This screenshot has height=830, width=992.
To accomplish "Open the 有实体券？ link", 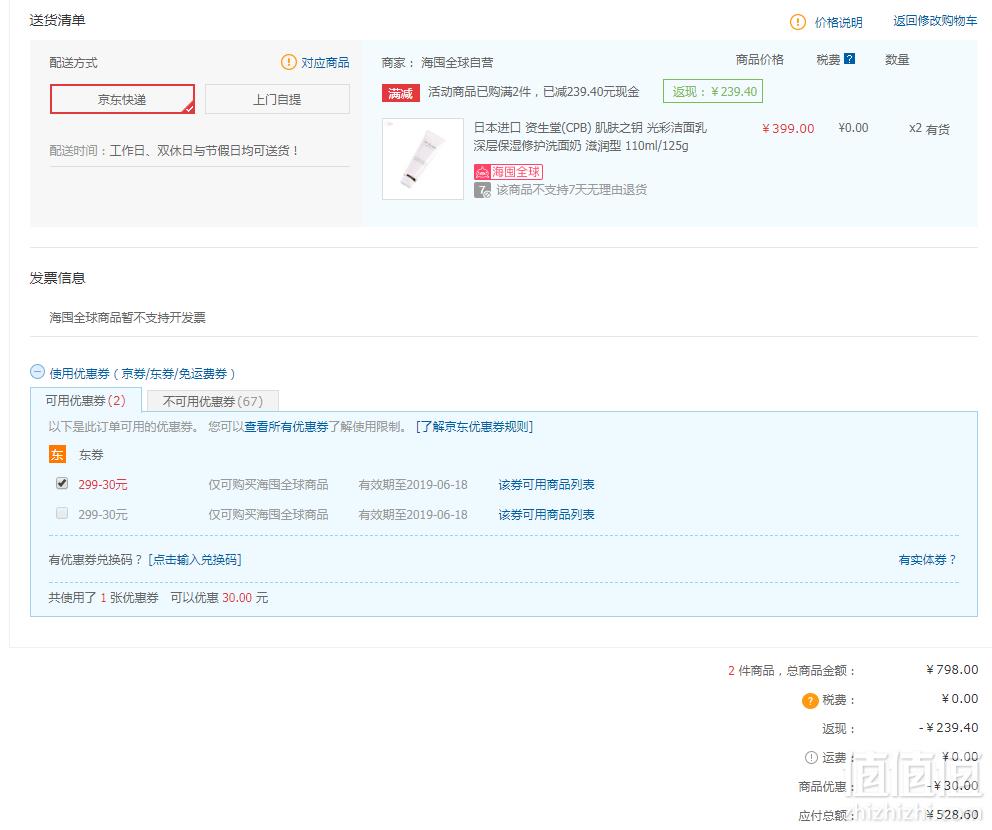I will pyautogui.click(x=927, y=559).
